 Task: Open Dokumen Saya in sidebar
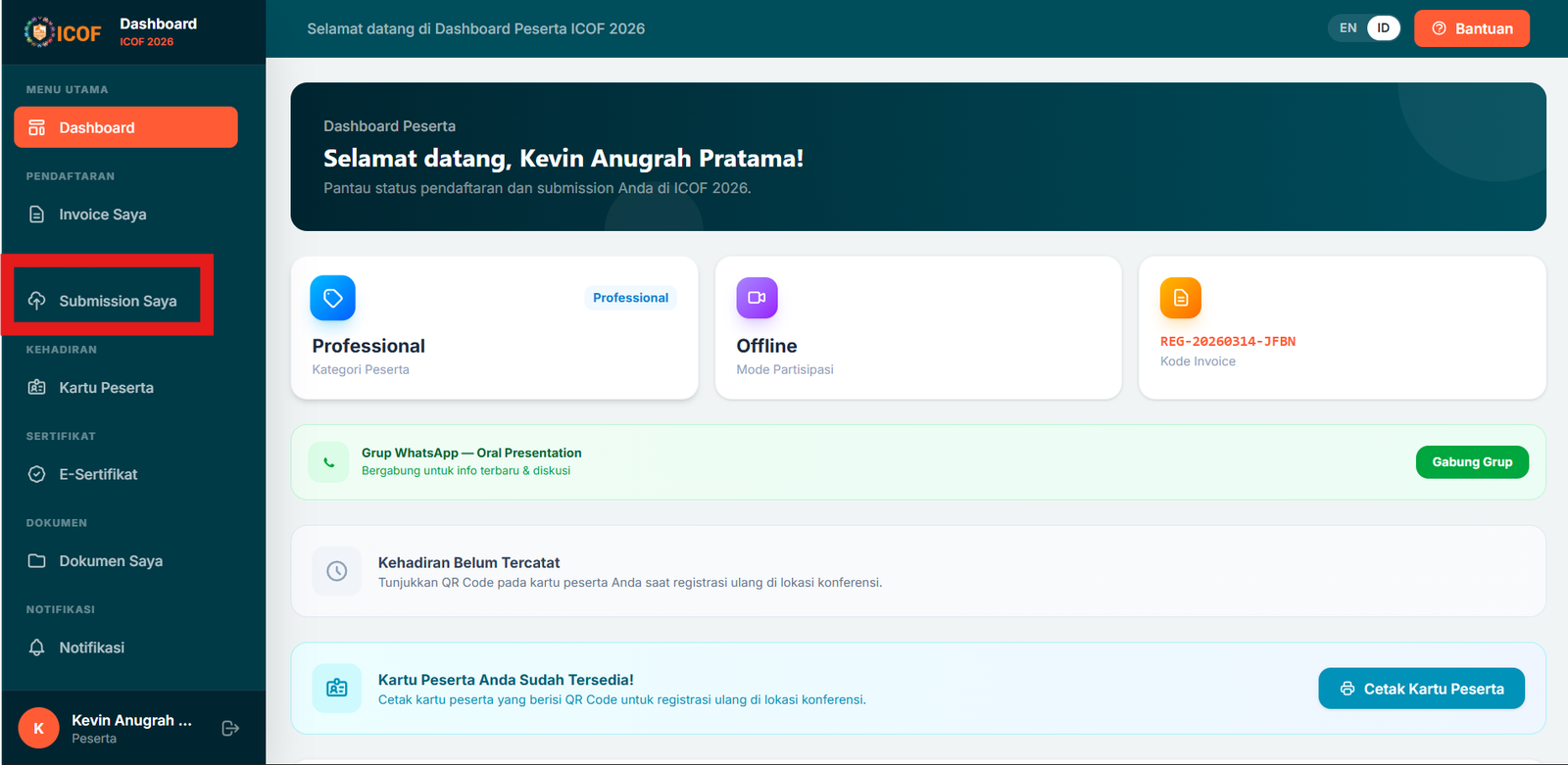click(110, 561)
